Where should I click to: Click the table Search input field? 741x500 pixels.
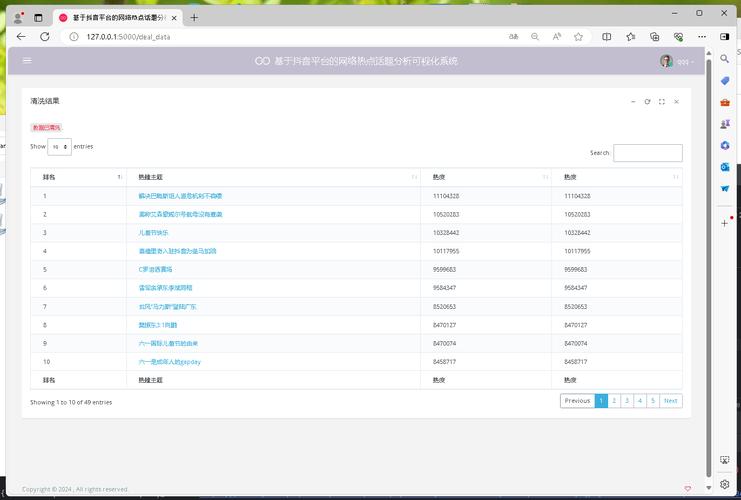click(x=647, y=153)
